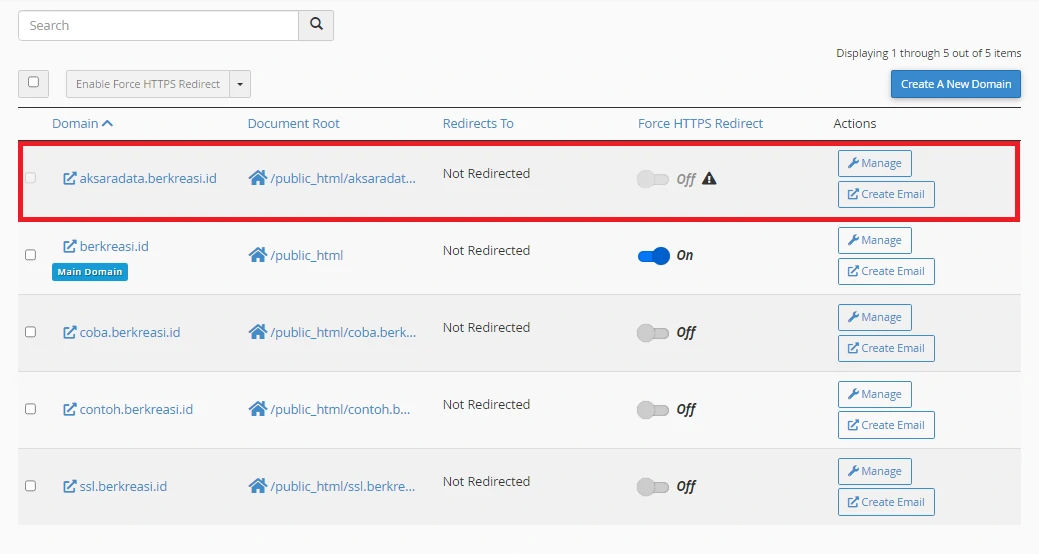
Task: Click Create A New Domain button
Action: tap(956, 84)
